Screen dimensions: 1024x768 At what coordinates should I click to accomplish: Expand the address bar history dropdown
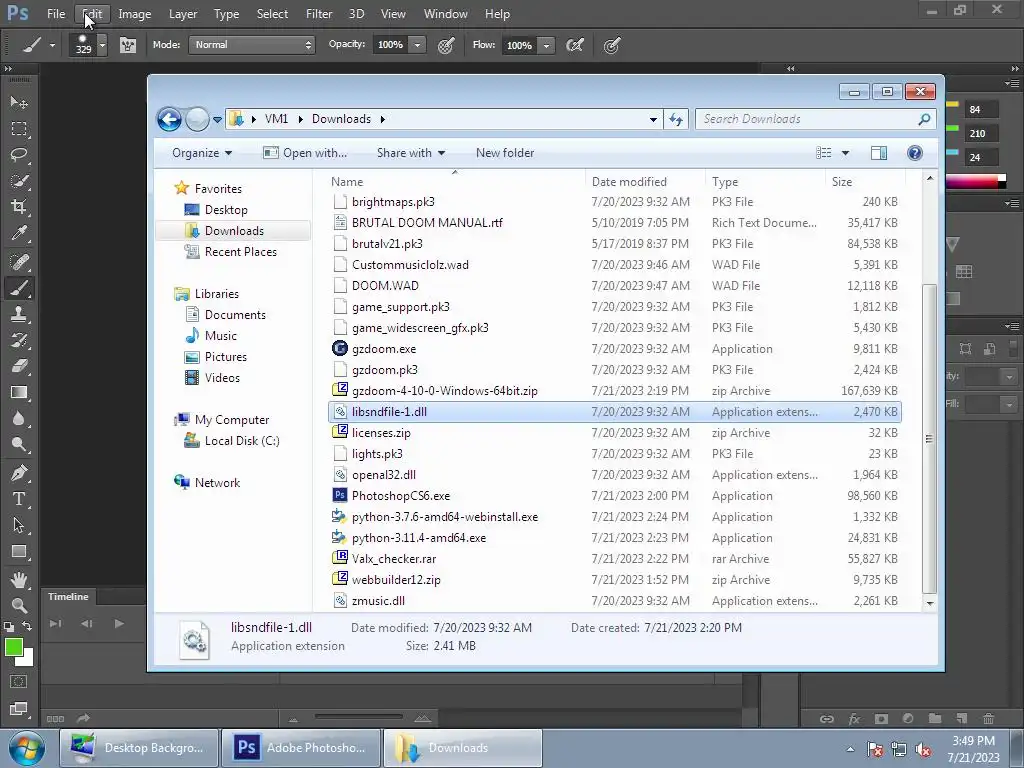[x=653, y=120]
